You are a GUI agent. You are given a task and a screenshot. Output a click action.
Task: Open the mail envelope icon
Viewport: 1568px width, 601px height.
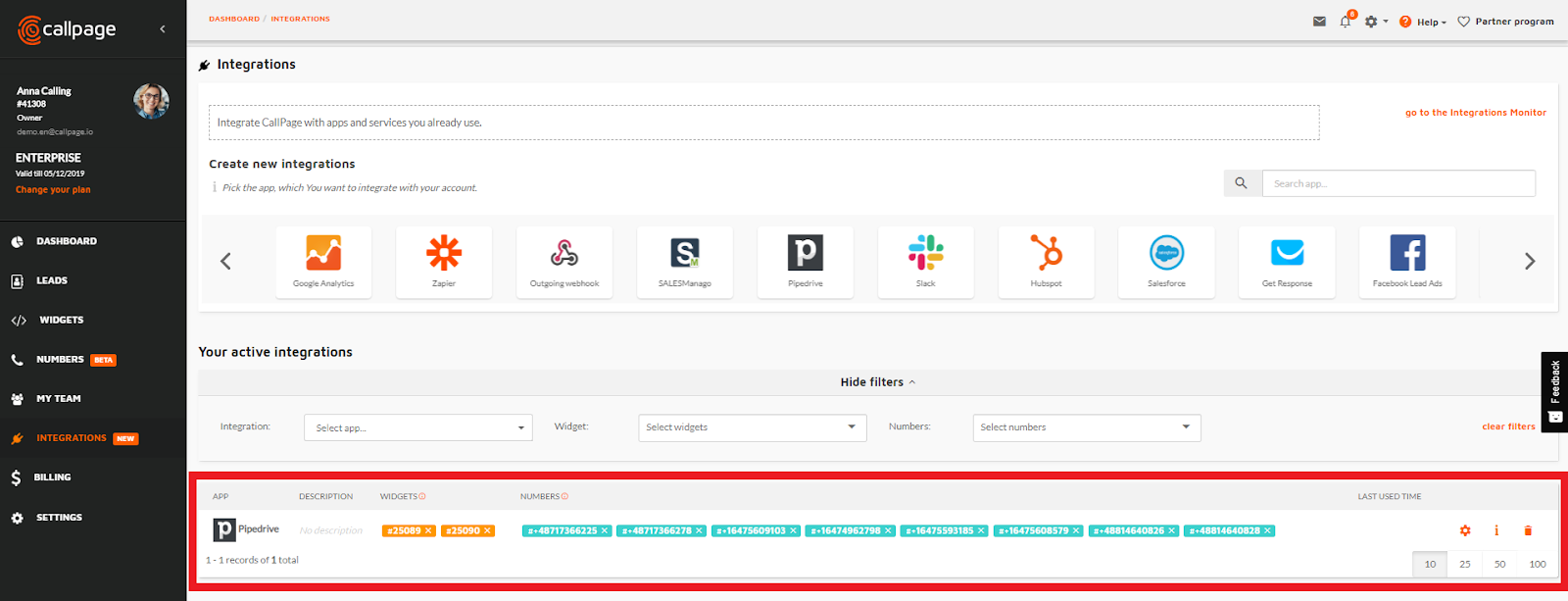click(x=1319, y=22)
